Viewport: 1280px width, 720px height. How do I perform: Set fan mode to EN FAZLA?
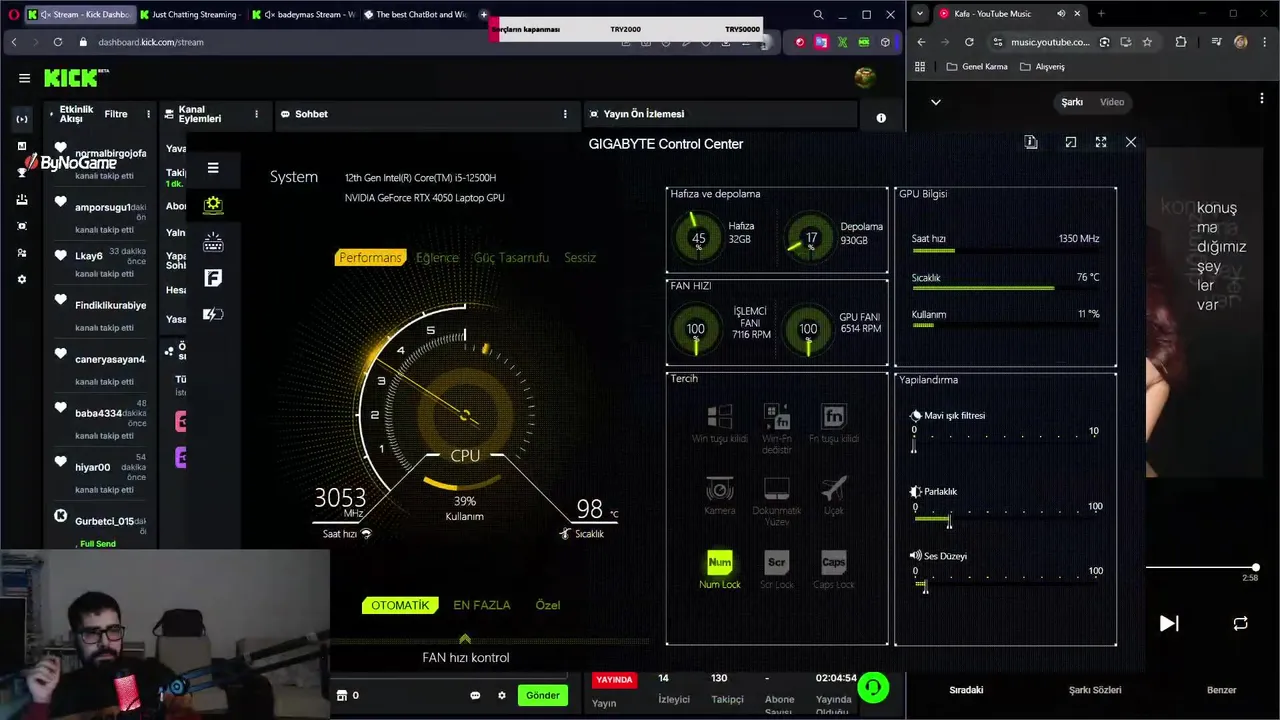(481, 605)
